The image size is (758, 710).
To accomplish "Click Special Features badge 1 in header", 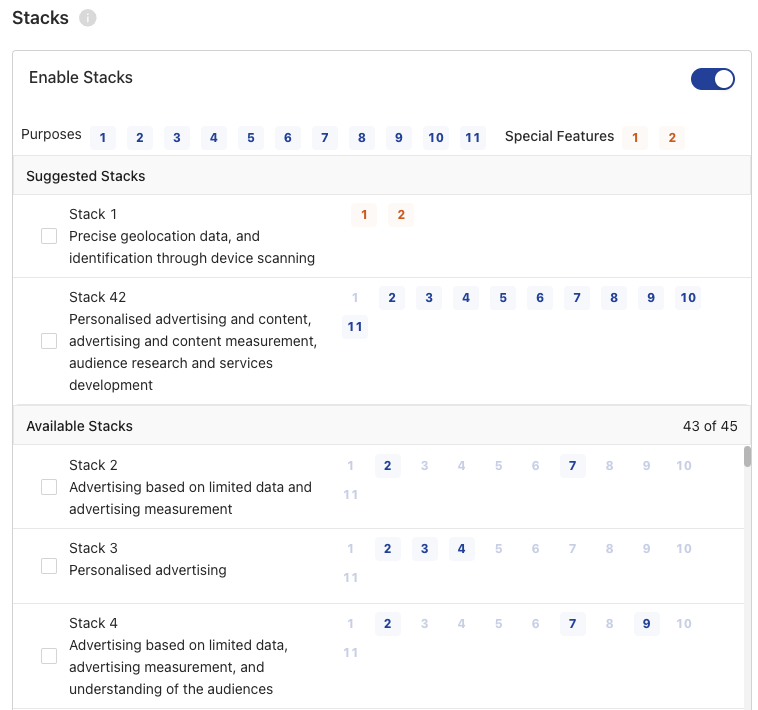I will 635,138.
